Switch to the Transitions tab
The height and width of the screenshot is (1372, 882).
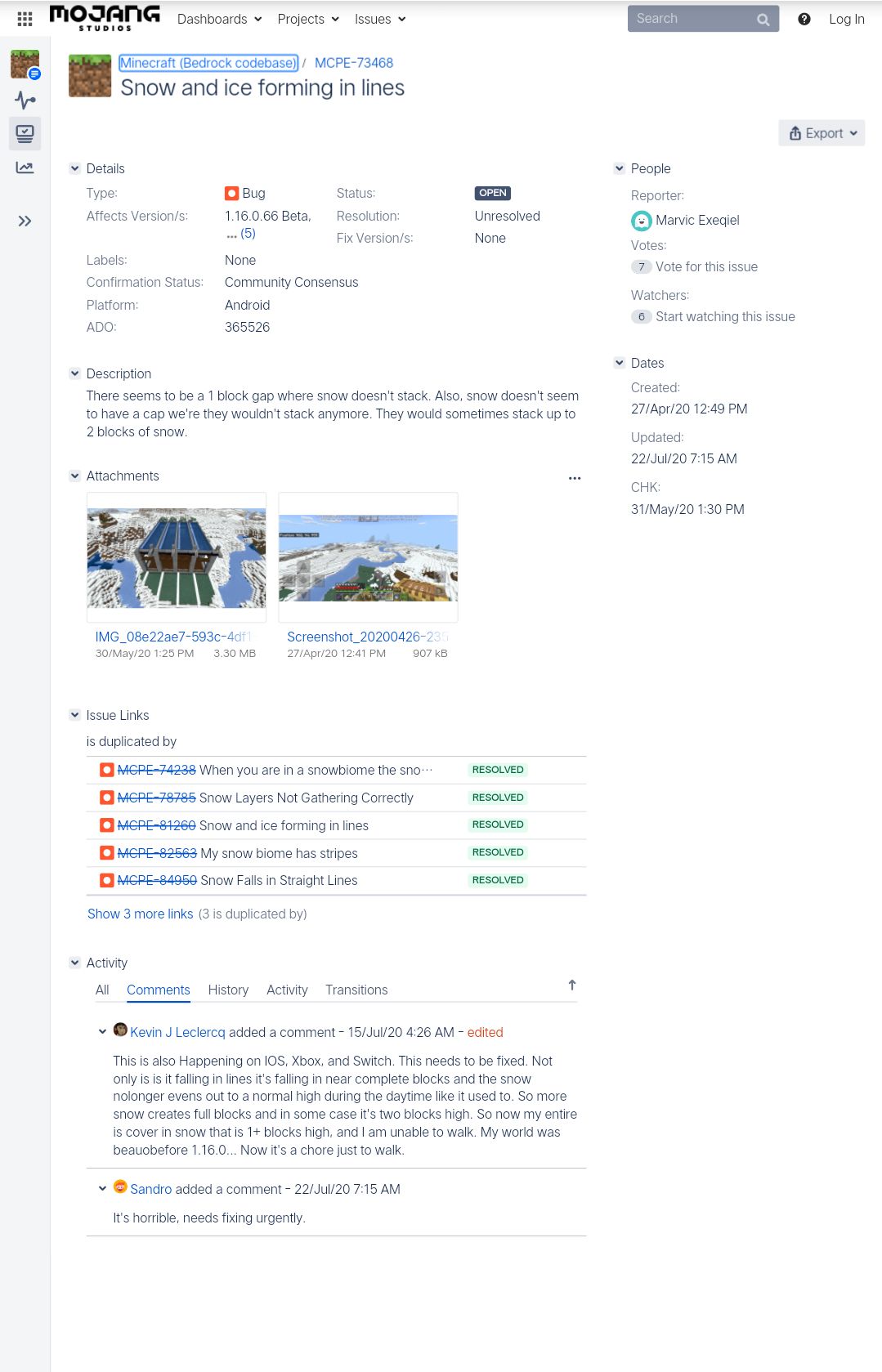point(356,990)
